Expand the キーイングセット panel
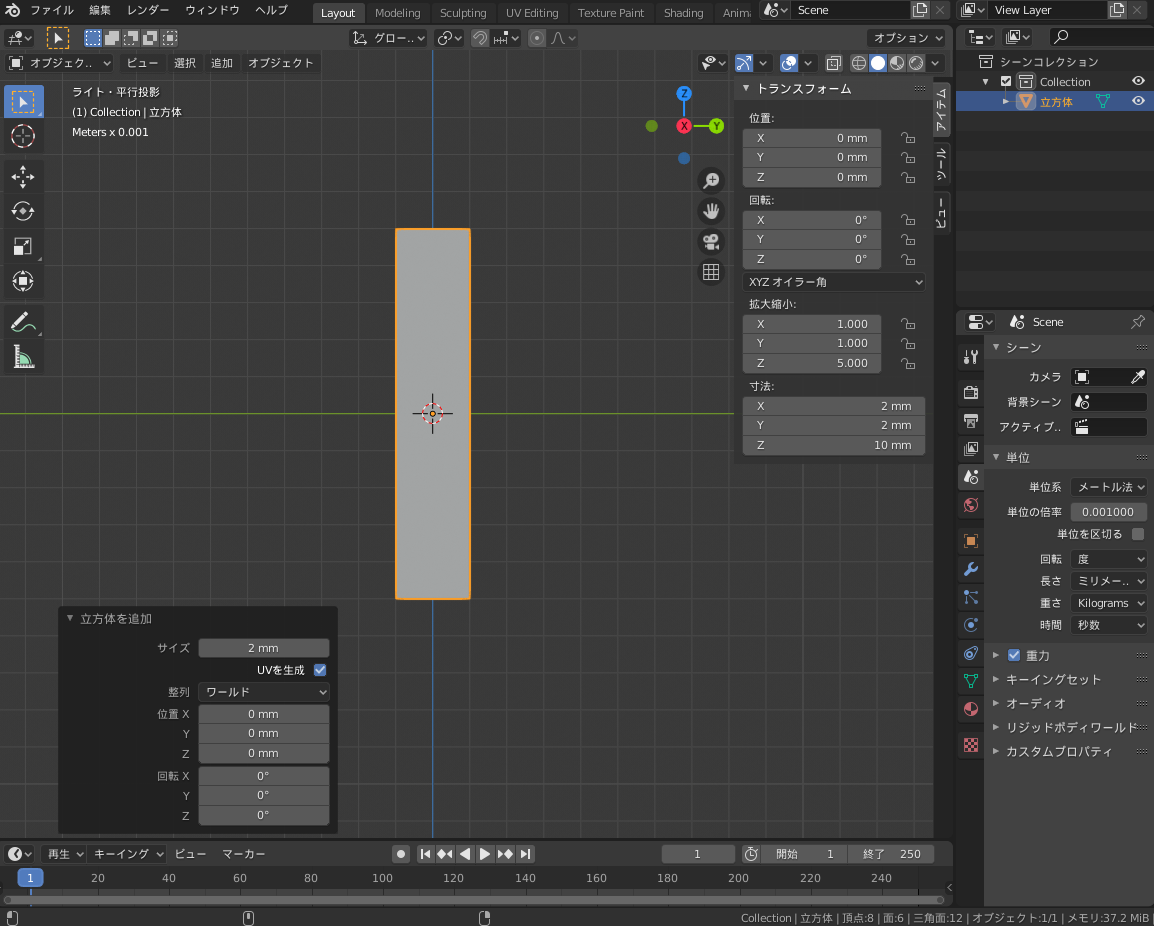Viewport: 1154px width, 926px height. pos(1052,679)
